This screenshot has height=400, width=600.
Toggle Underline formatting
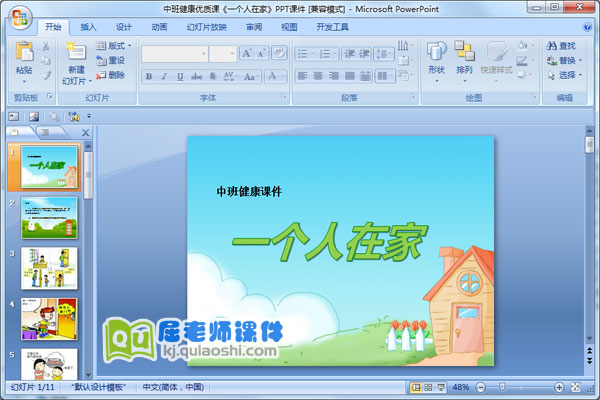[x=180, y=77]
